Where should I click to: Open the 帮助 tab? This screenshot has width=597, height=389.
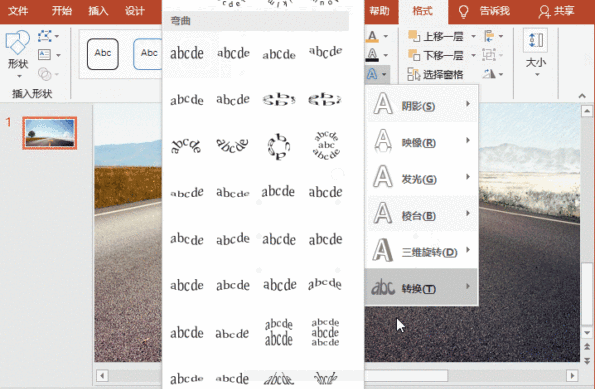[379, 11]
